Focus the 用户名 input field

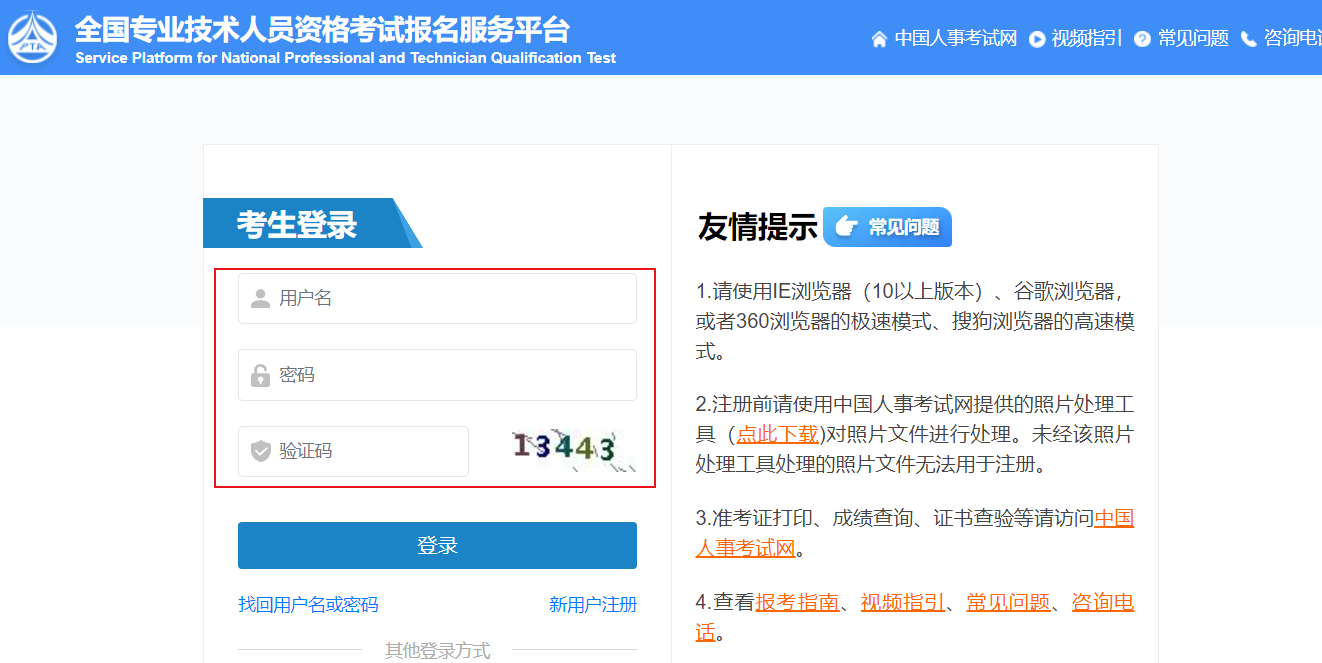click(x=450, y=298)
